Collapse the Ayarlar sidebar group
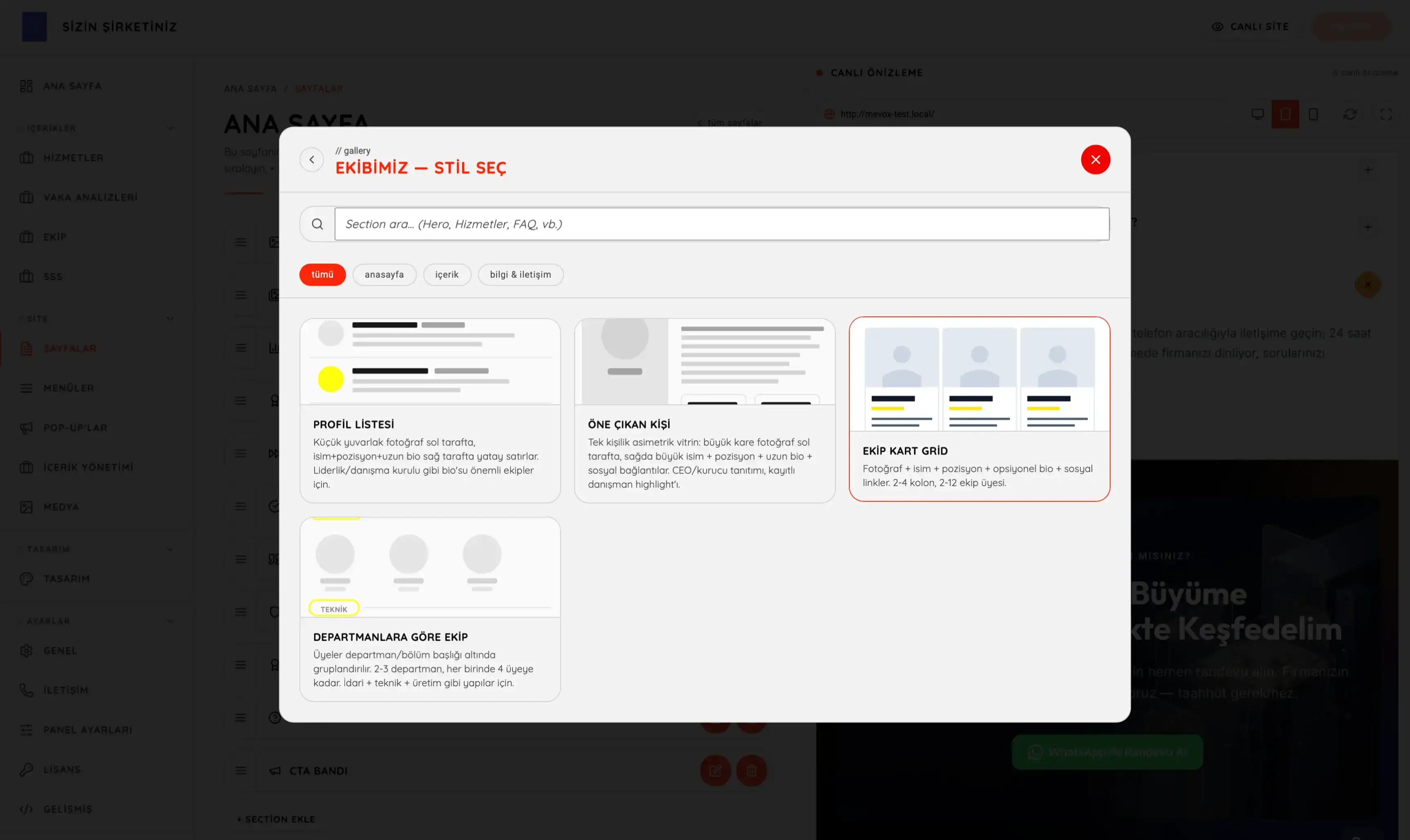 (x=170, y=621)
